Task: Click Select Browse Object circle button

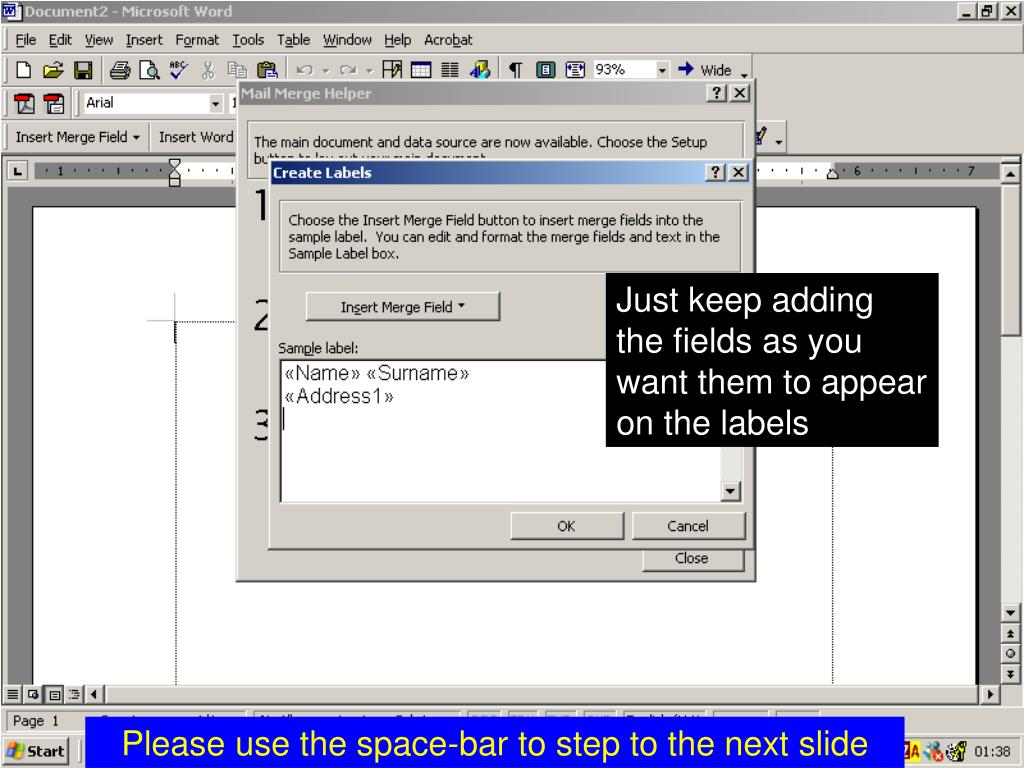Action: click(1010, 654)
